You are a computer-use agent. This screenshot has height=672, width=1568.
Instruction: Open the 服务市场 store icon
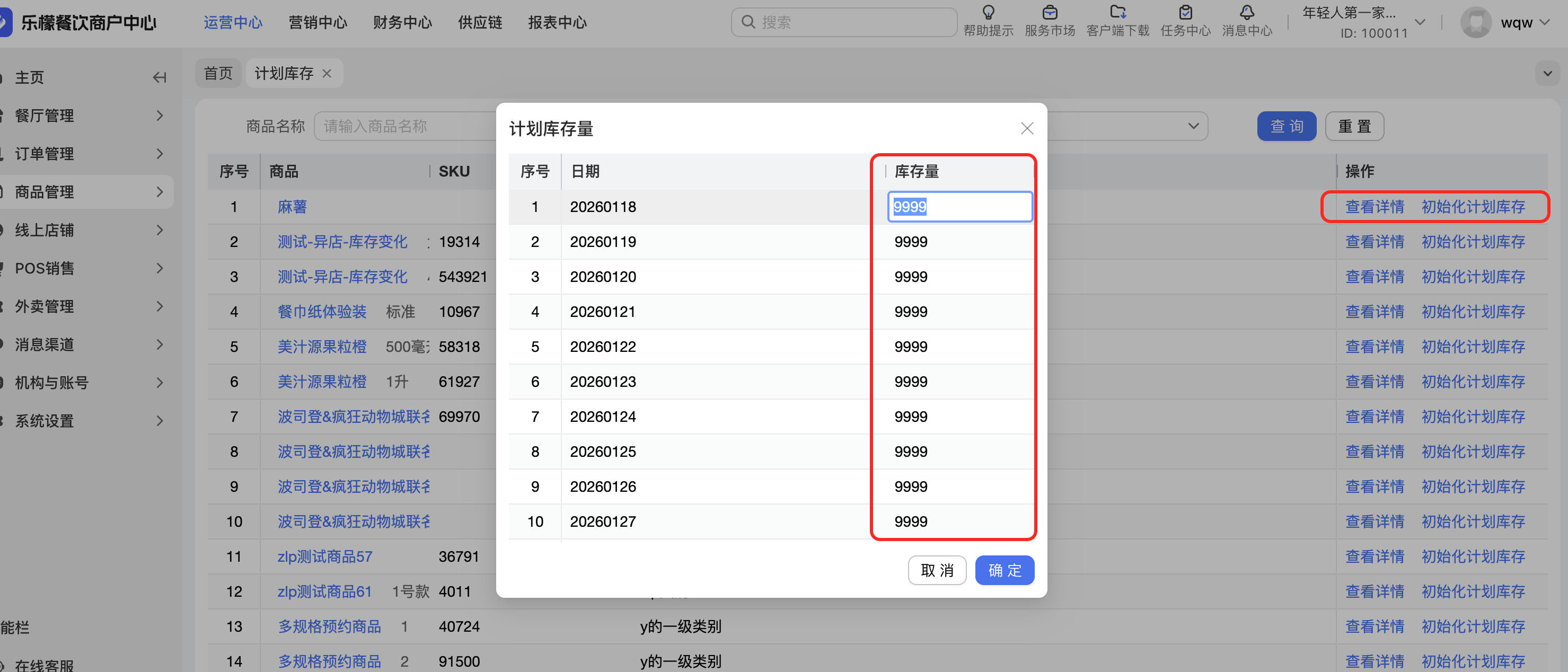(1050, 12)
